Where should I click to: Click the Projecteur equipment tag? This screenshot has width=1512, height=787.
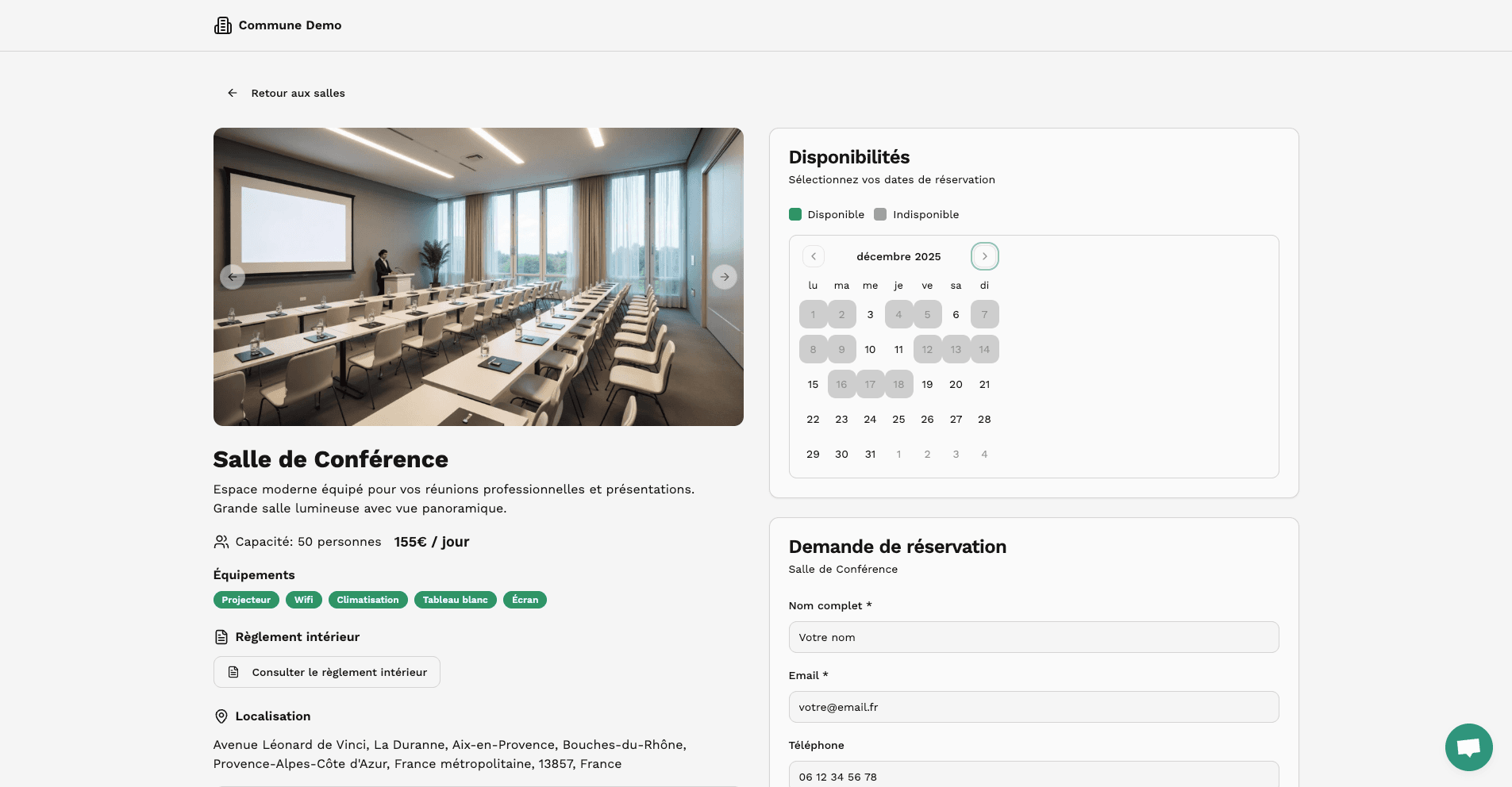coord(246,600)
